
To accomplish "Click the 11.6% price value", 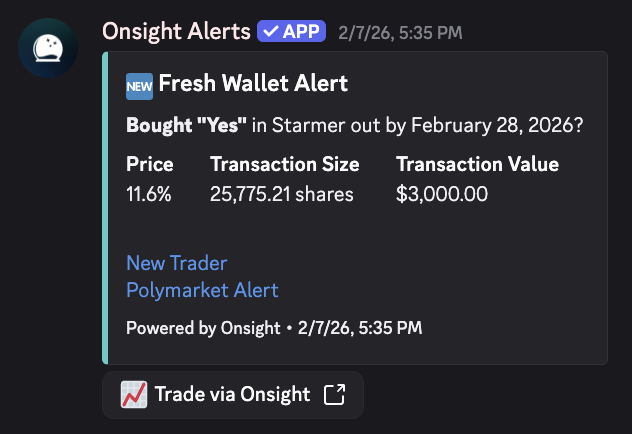I will click(x=149, y=194).
